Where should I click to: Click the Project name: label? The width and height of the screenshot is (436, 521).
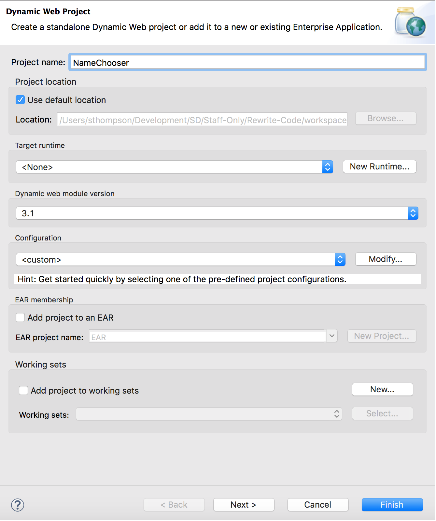[38, 62]
